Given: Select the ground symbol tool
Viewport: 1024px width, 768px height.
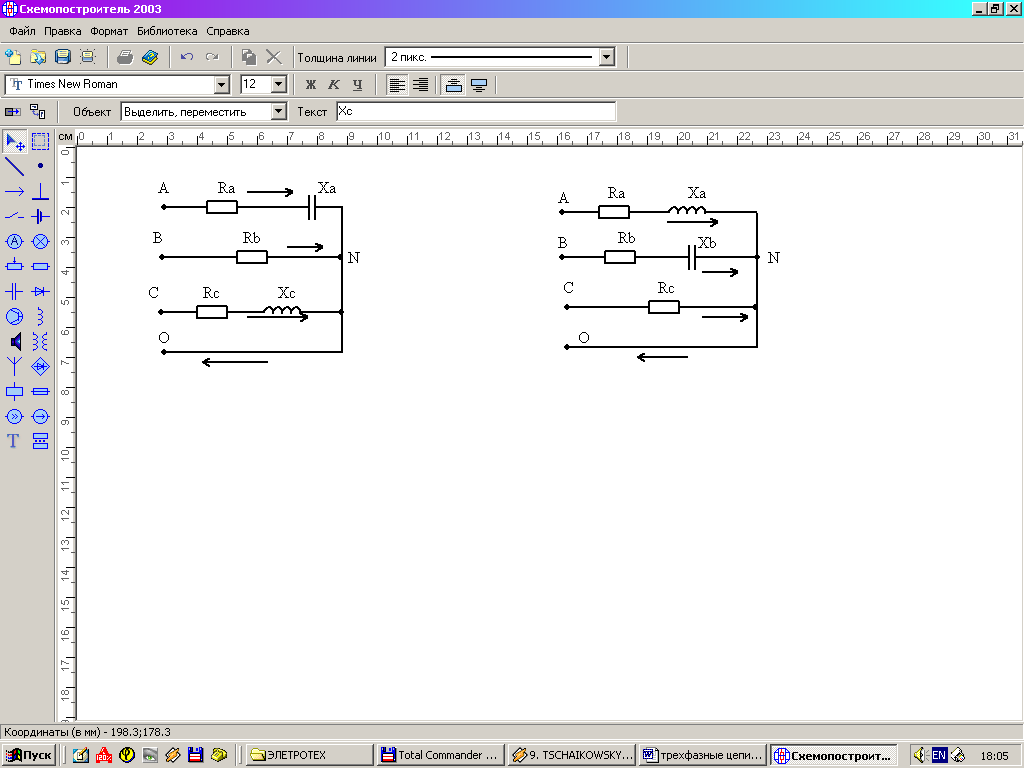Looking at the screenshot, I should click(40, 192).
